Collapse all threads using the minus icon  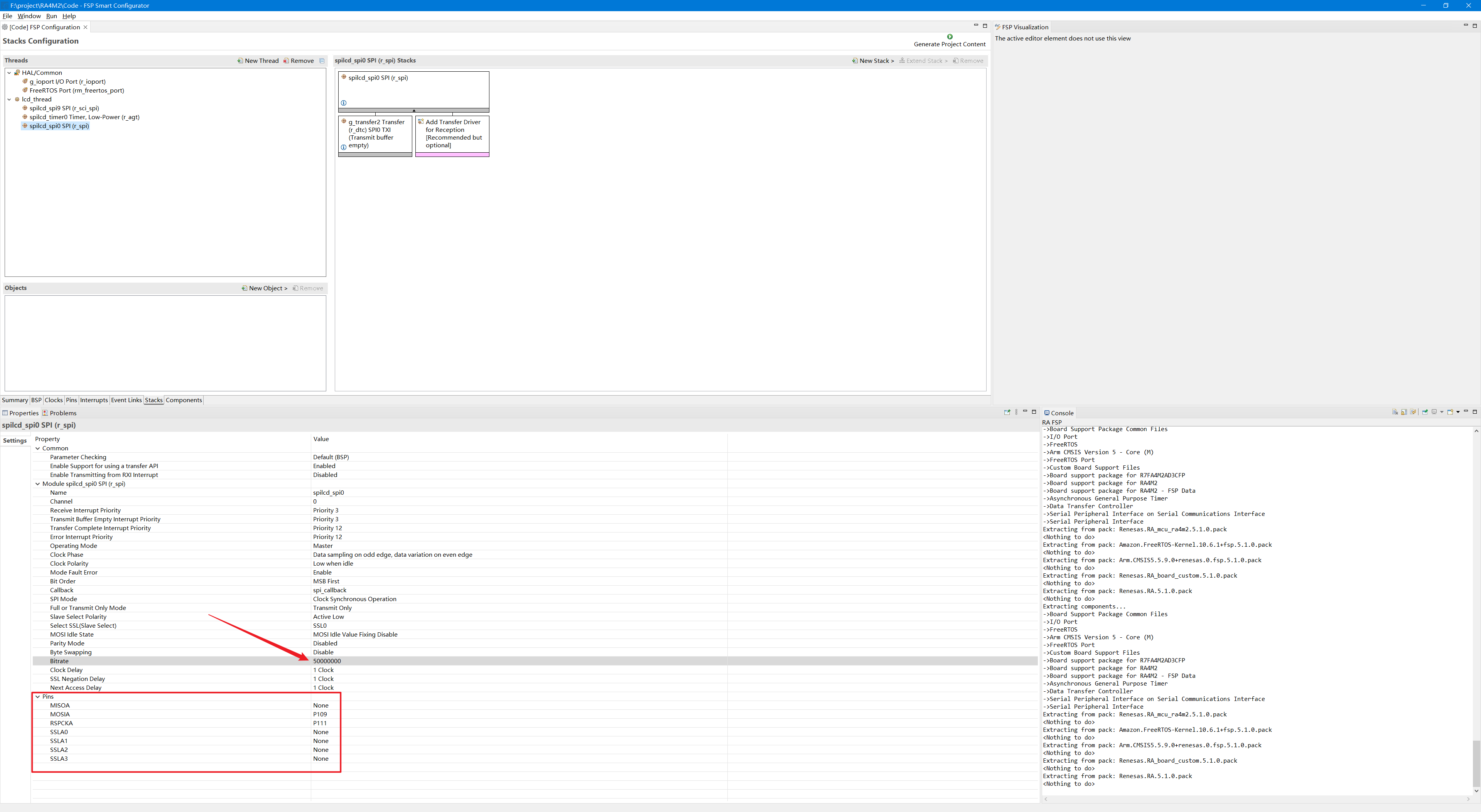322,61
